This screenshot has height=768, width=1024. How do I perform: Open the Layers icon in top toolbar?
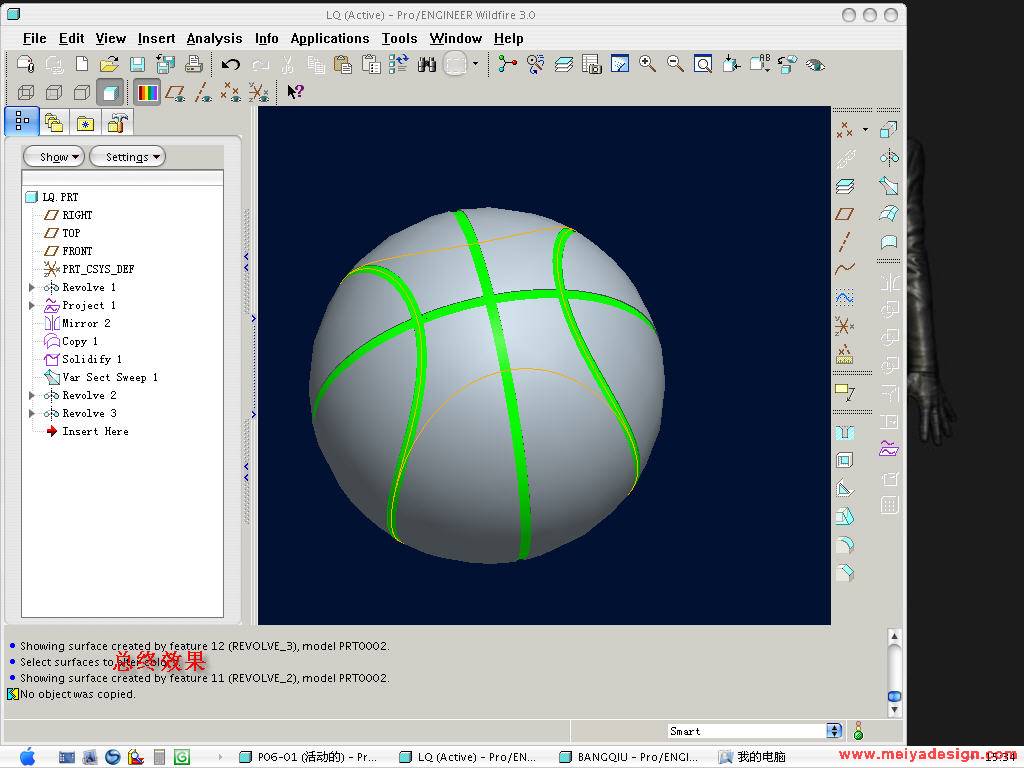click(x=564, y=64)
